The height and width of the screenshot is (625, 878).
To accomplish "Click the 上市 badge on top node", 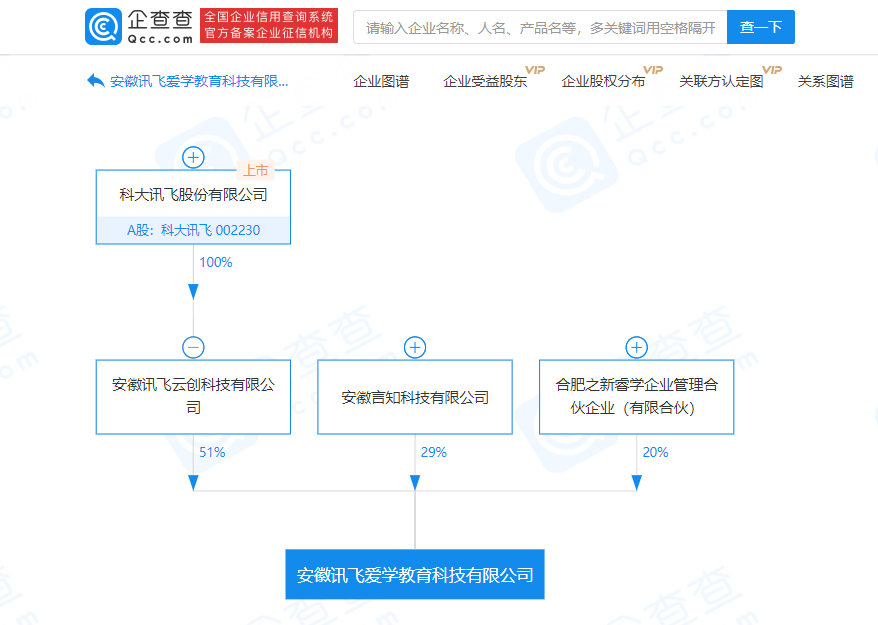I will (256, 171).
